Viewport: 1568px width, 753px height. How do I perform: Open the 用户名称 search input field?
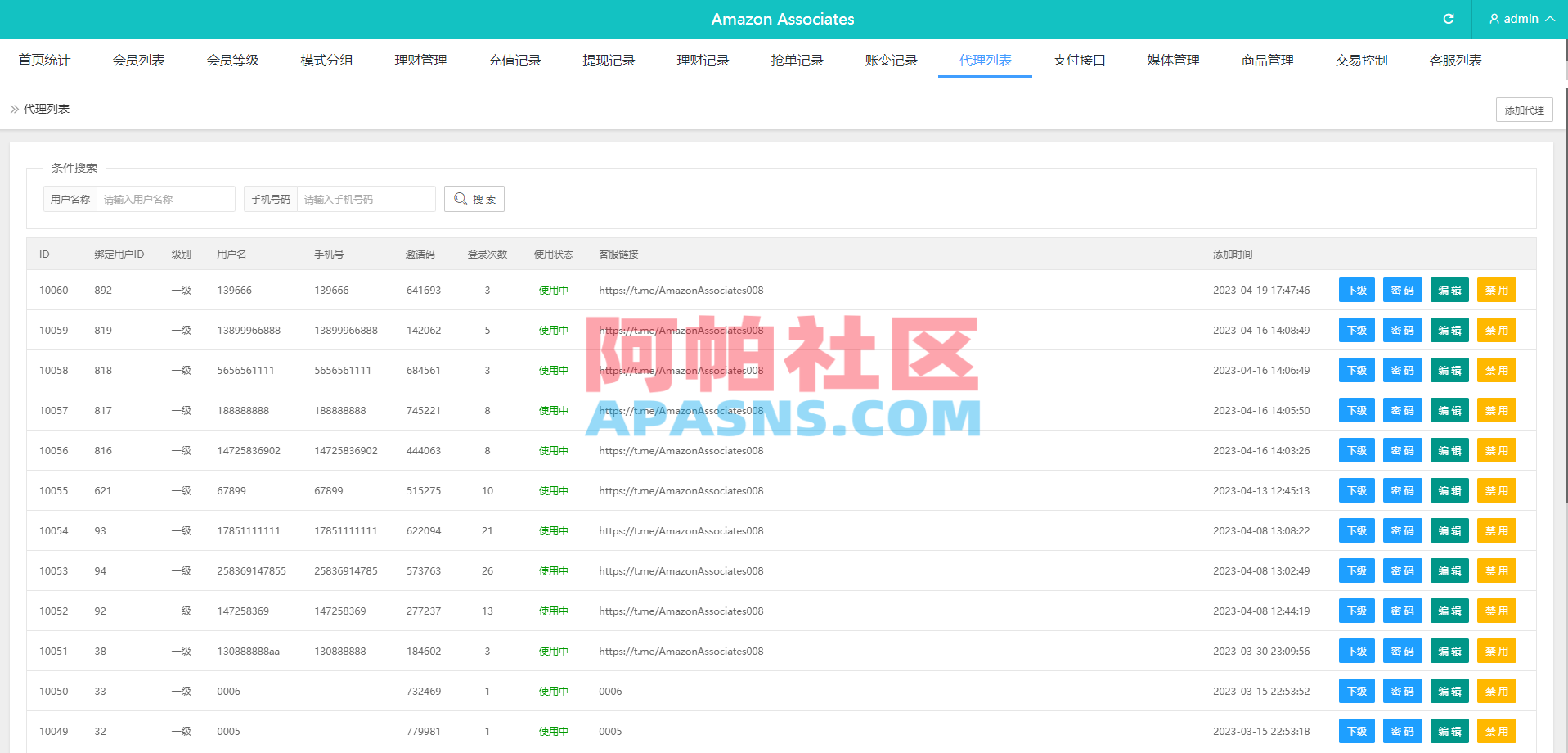166,198
